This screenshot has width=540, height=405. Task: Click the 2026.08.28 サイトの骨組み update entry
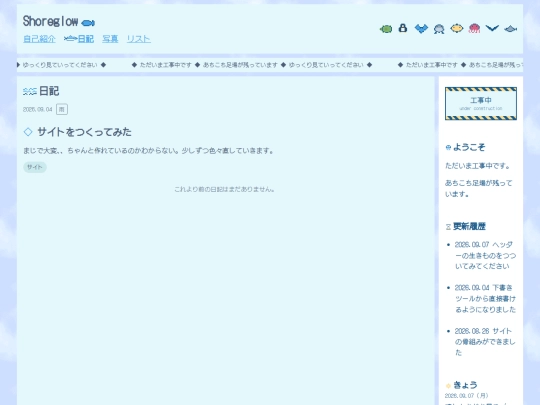(485, 342)
